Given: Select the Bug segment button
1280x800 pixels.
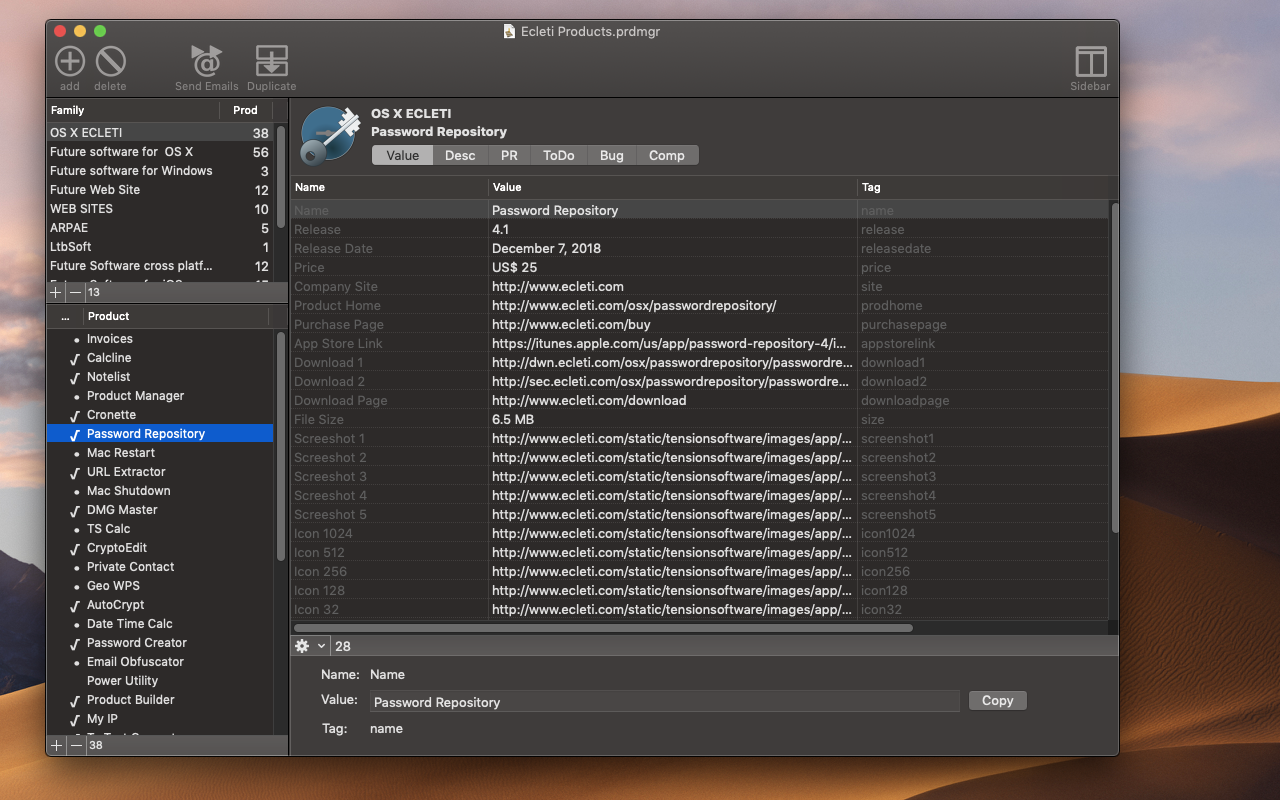Looking at the screenshot, I should [x=611, y=155].
